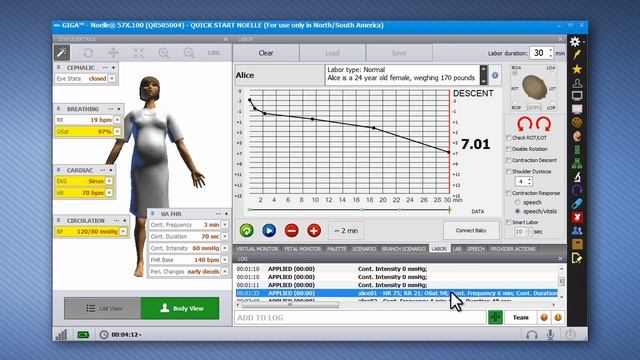The image size is (640, 360).
Task: Click the green battery status icon
Action: [x=83, y=335]
